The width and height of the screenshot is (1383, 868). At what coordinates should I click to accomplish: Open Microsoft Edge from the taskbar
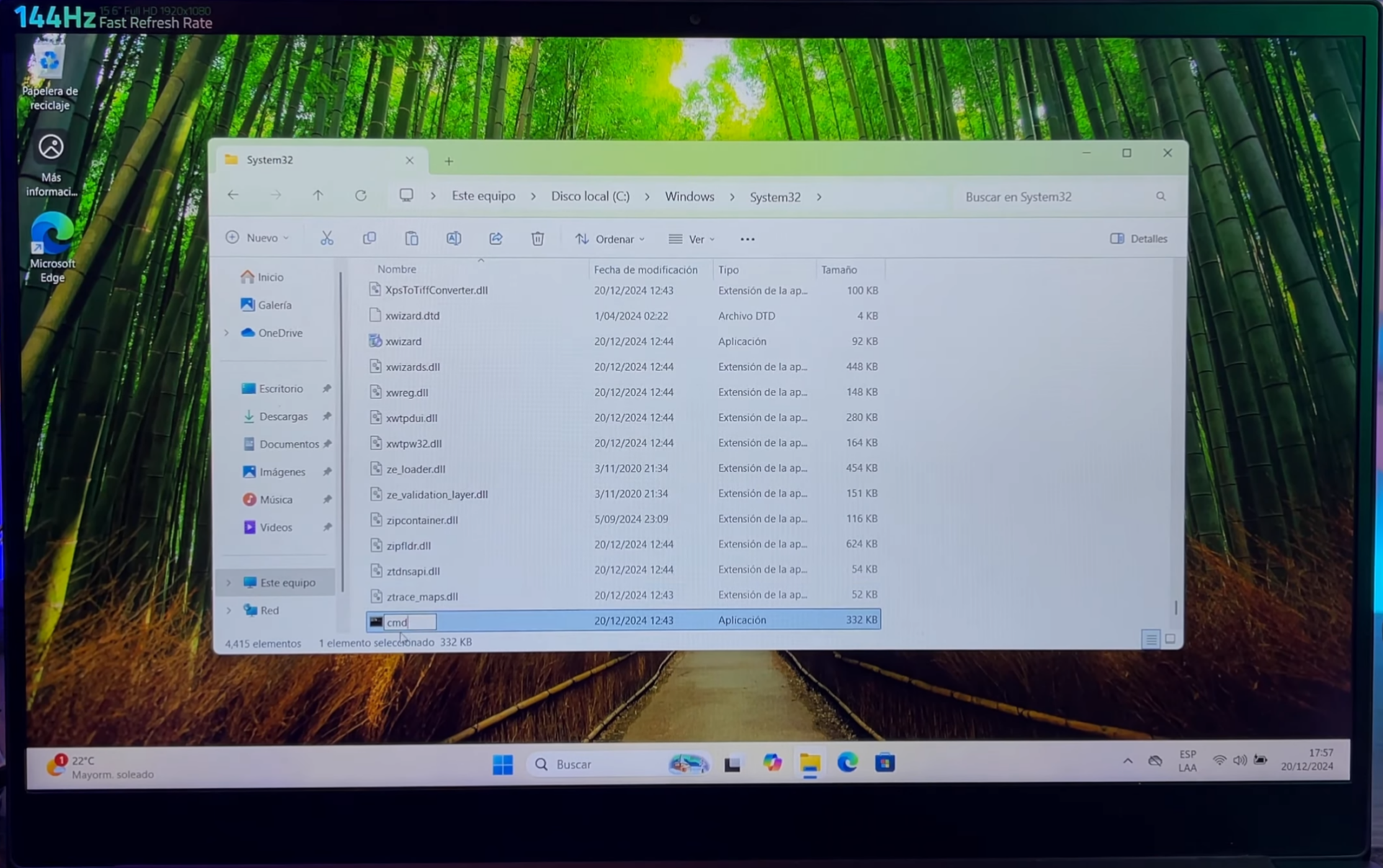[x=847, y=764]
